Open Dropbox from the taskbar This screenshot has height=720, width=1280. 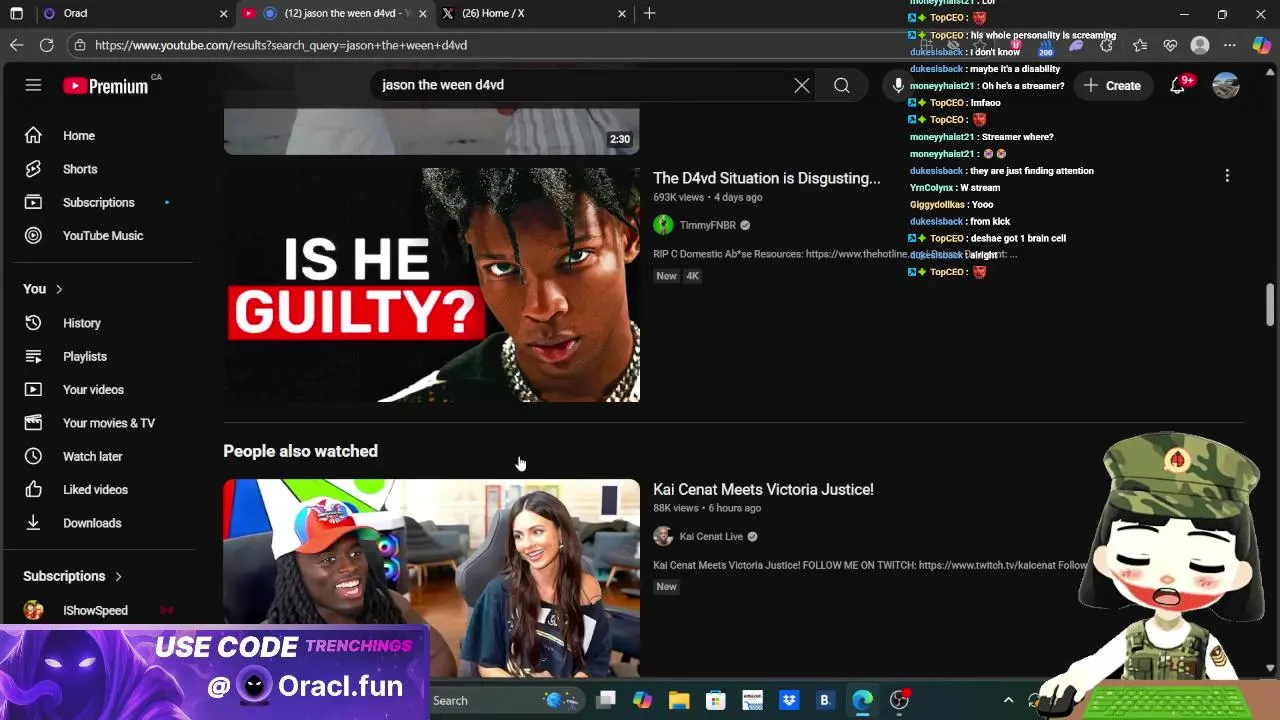pos(788,700)
